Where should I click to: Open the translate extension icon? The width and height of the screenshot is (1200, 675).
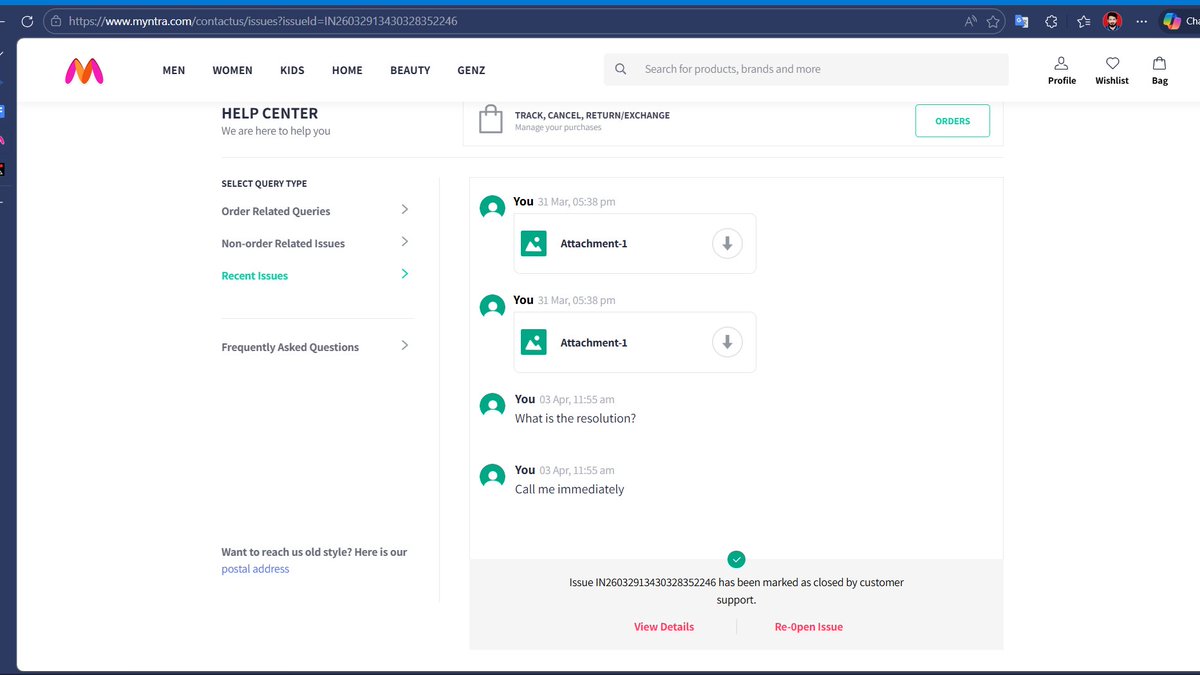[x=1021, y=20]
